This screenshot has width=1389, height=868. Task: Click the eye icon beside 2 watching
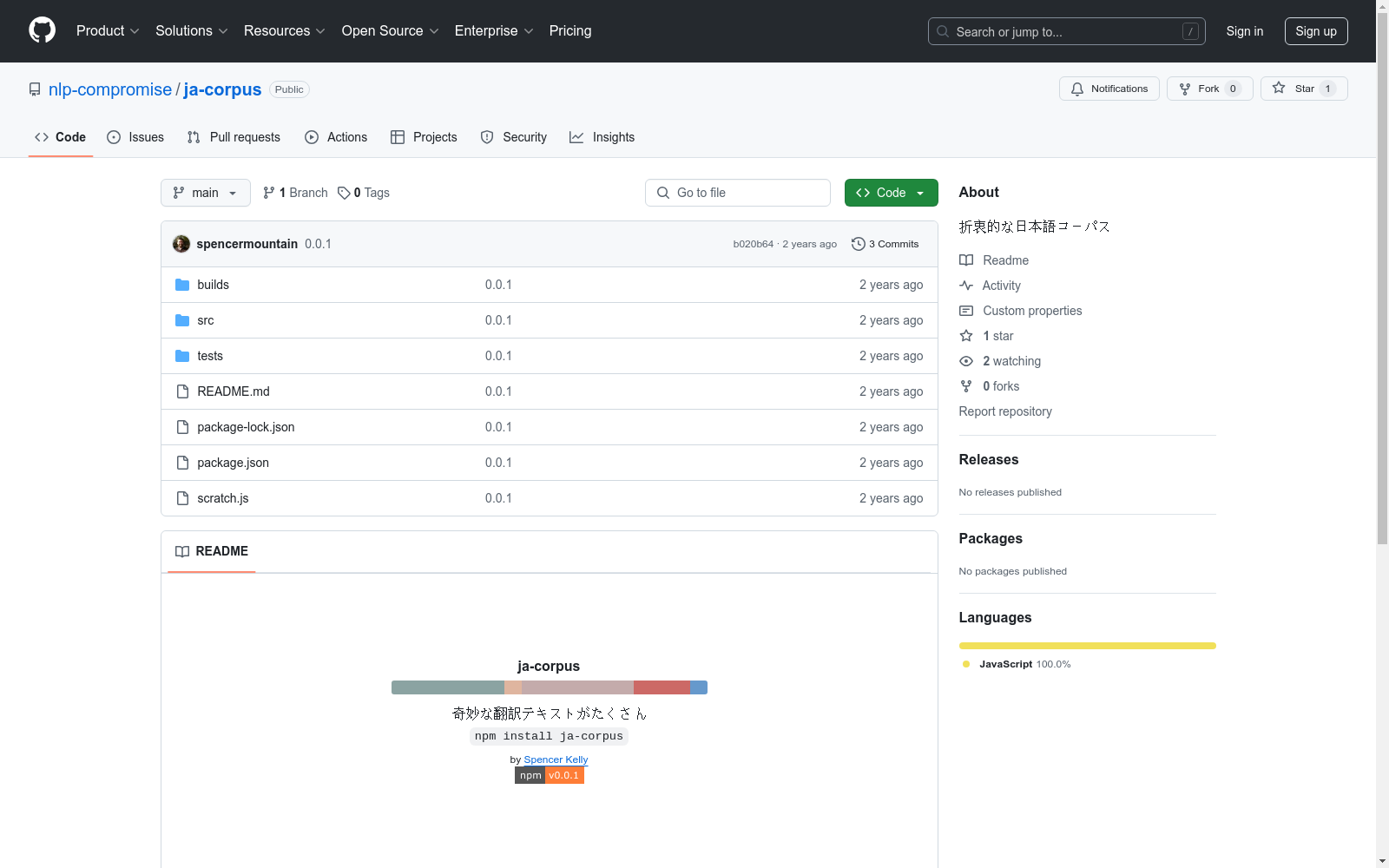tap(966, 361)
